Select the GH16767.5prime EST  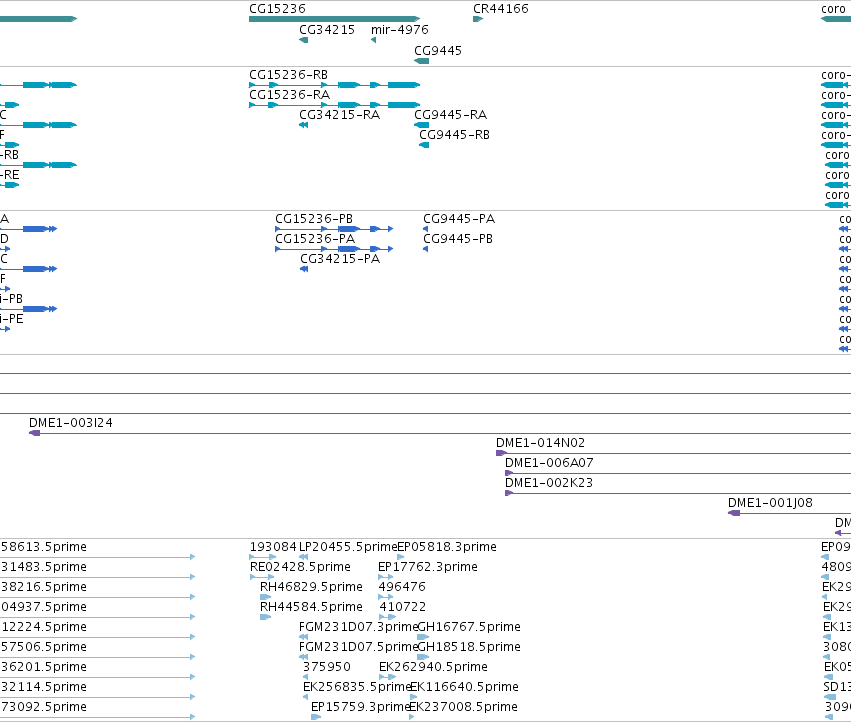(x=423, y=637)
